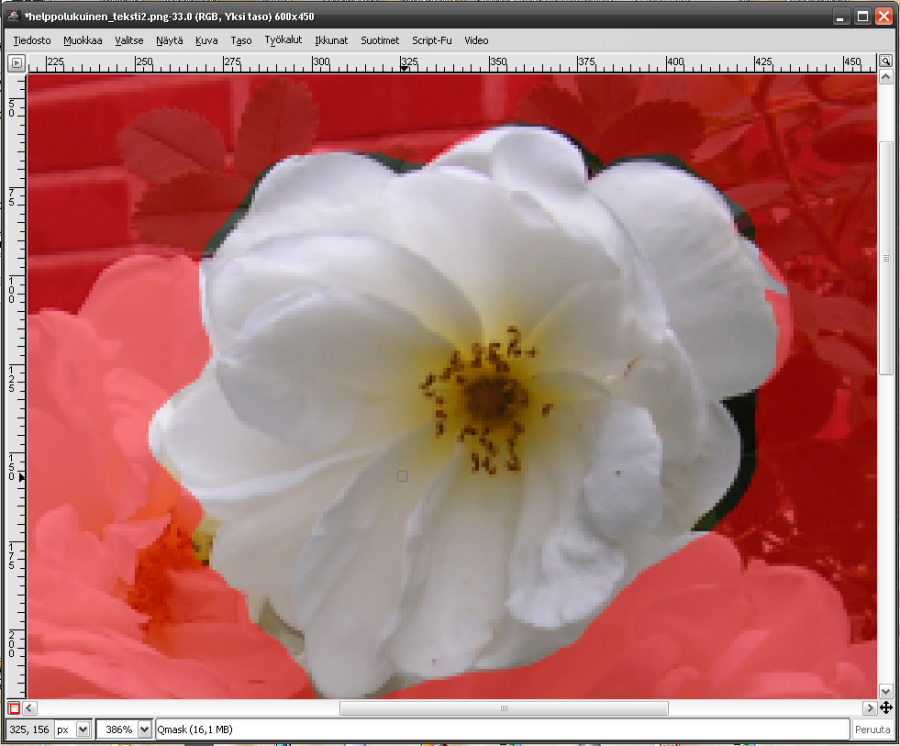Click the Qmask (16,1 MB) status text
The image size is (900, 746).
point(195,729)
